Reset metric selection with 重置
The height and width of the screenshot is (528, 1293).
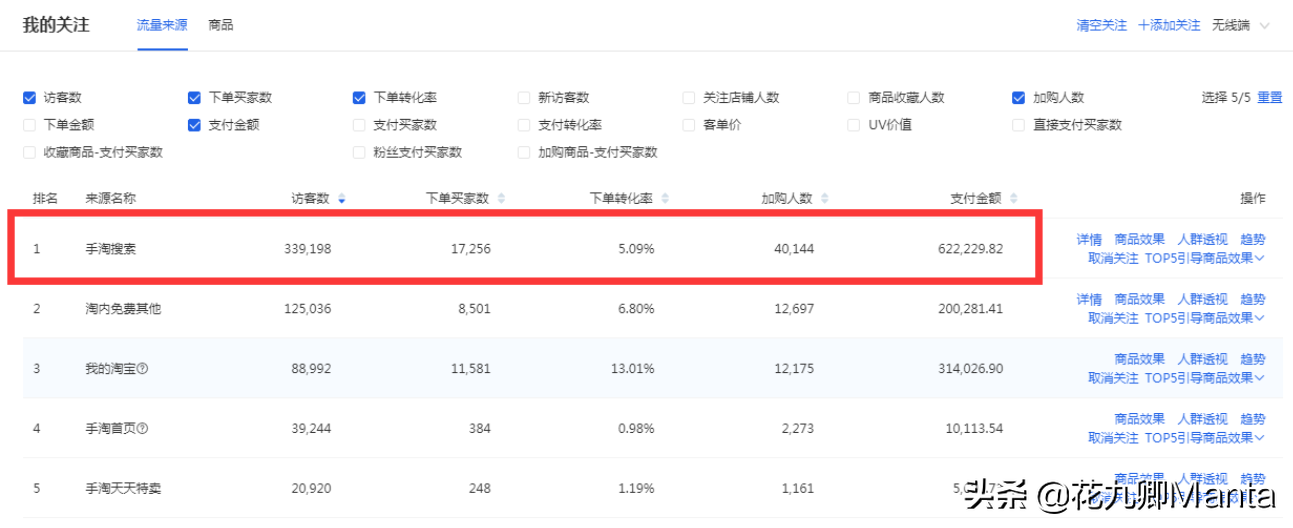[x=1270, y=98]
